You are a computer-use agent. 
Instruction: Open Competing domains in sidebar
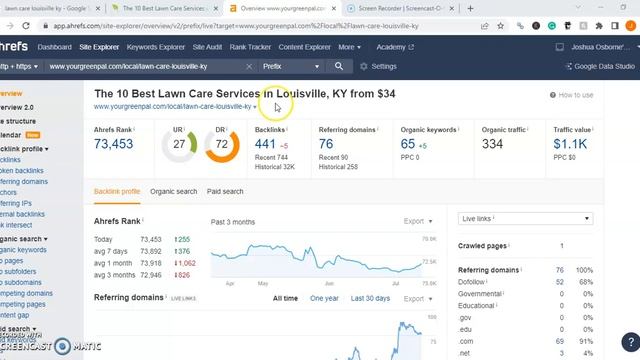pos(26,293)
